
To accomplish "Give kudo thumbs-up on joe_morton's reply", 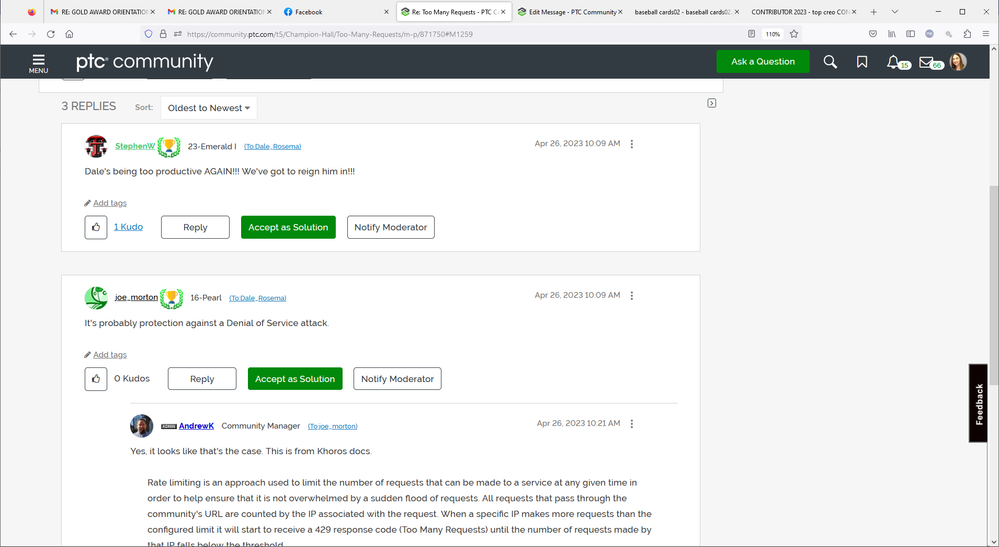I will click(96, 379).
